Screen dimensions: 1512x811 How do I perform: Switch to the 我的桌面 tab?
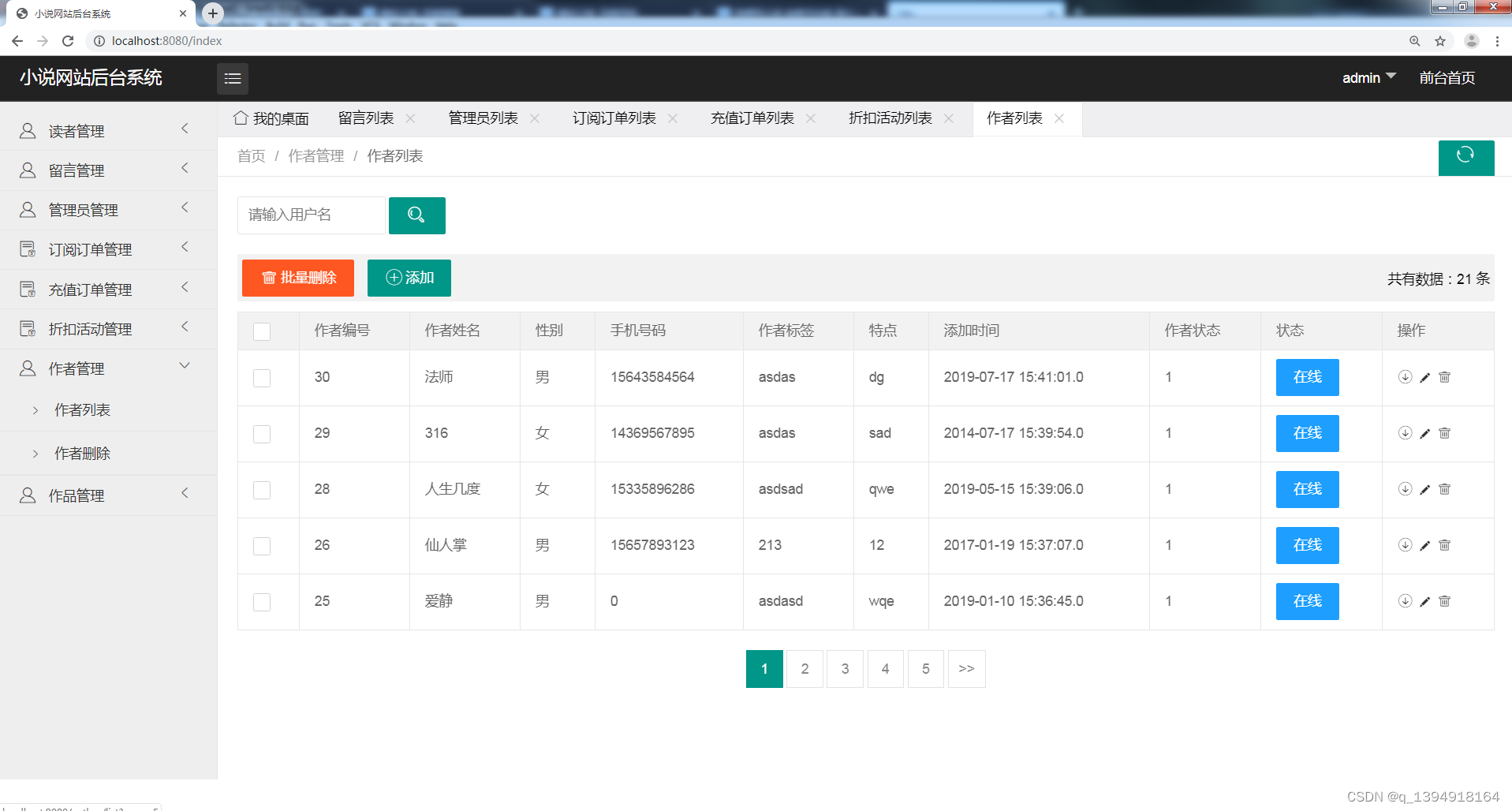pos(271,118)
